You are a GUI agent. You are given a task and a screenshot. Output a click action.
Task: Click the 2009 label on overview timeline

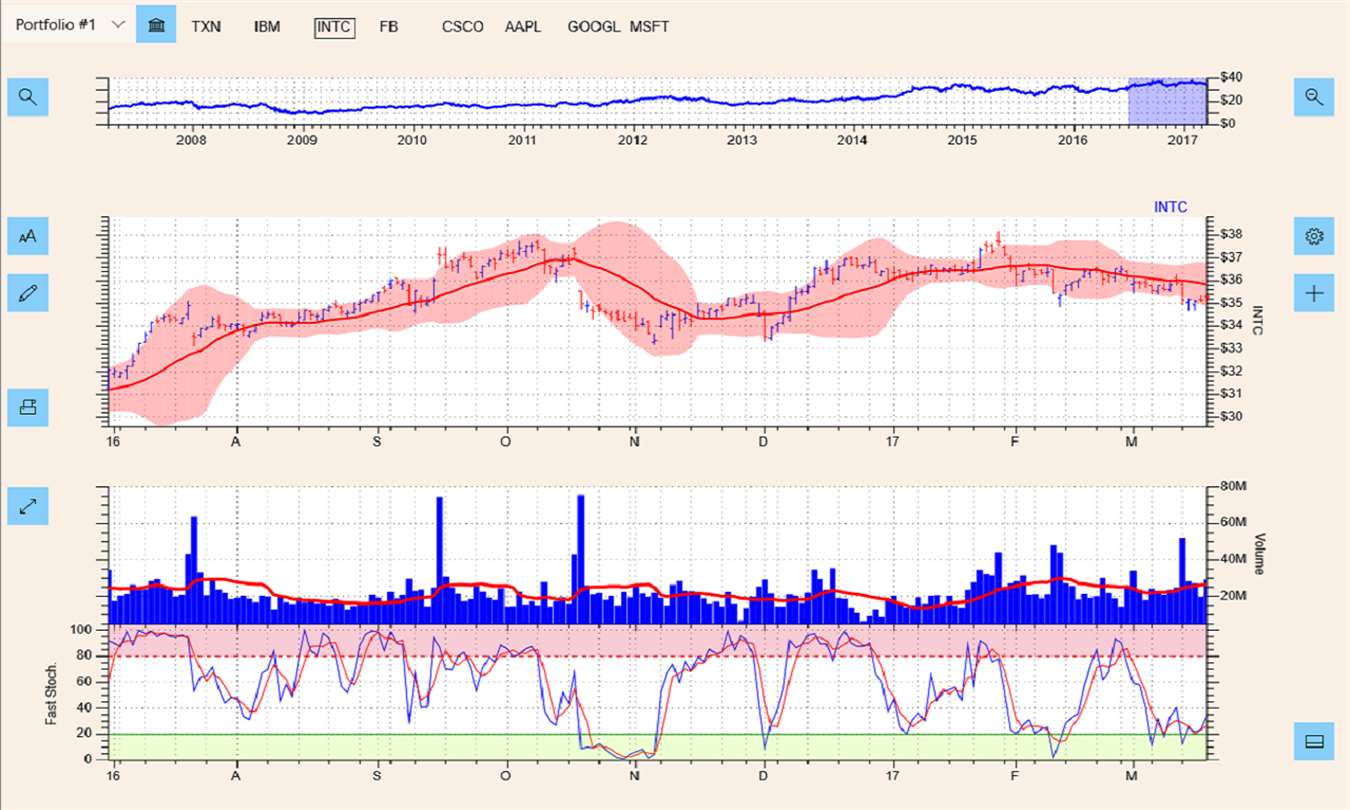(301, 141)
